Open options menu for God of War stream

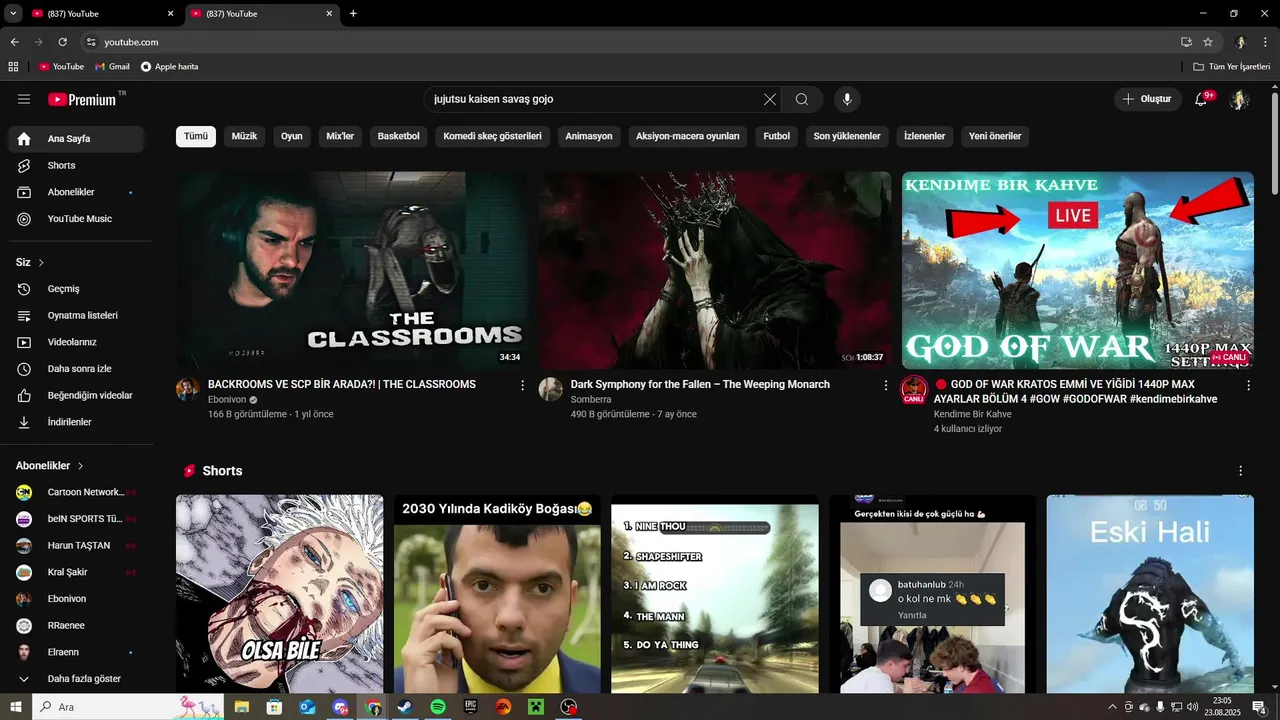[x=1248, y=385]
